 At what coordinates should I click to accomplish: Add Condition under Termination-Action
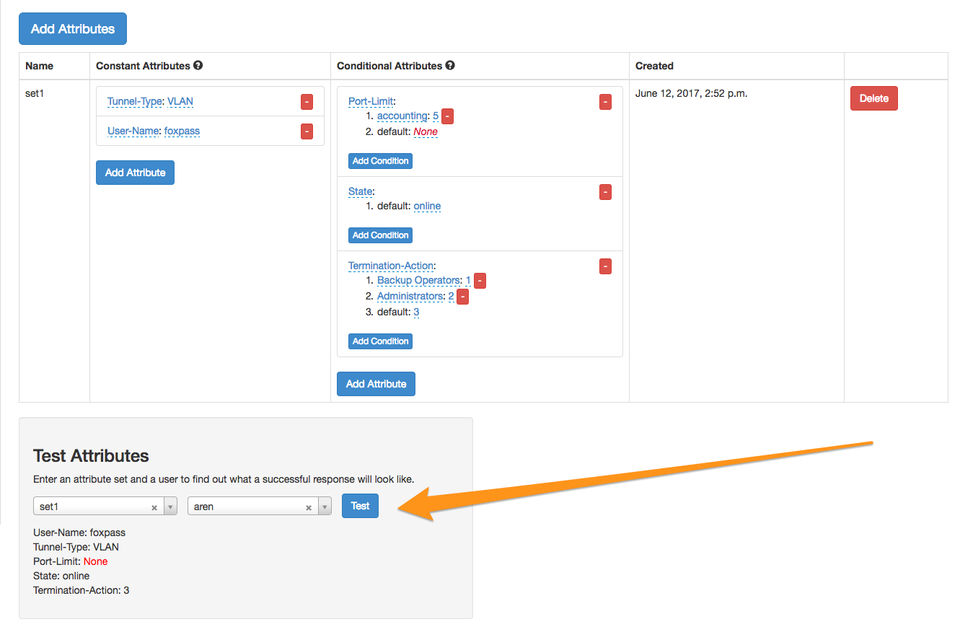(x=380, y=341)
